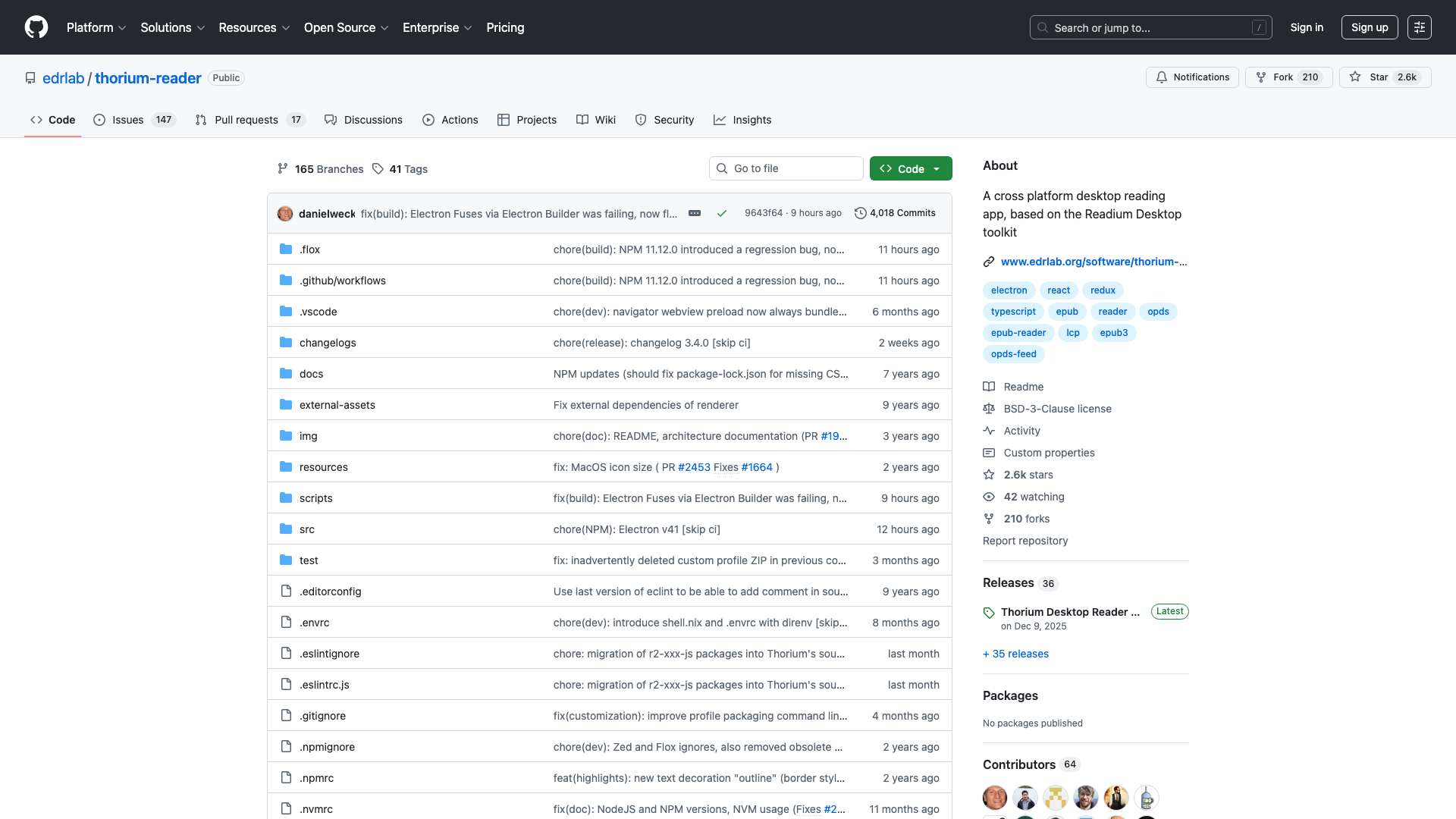This screenshot has width=1456, height=819.
Task: Expand the Resources menu
Action: click(254, 27)
